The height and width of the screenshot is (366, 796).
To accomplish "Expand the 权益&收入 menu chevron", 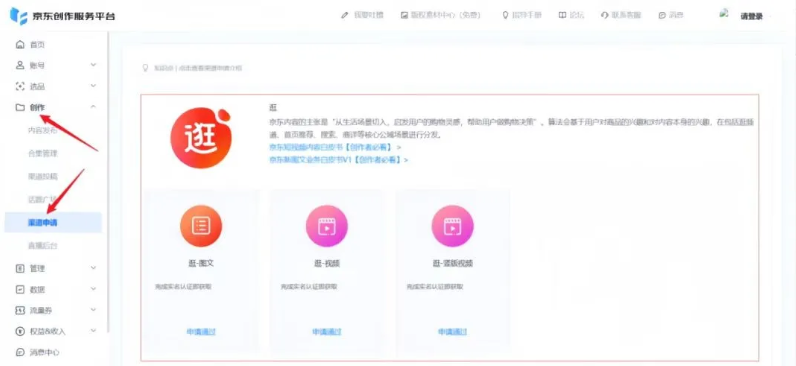I will pyautogui.click(x=93, y=330).
